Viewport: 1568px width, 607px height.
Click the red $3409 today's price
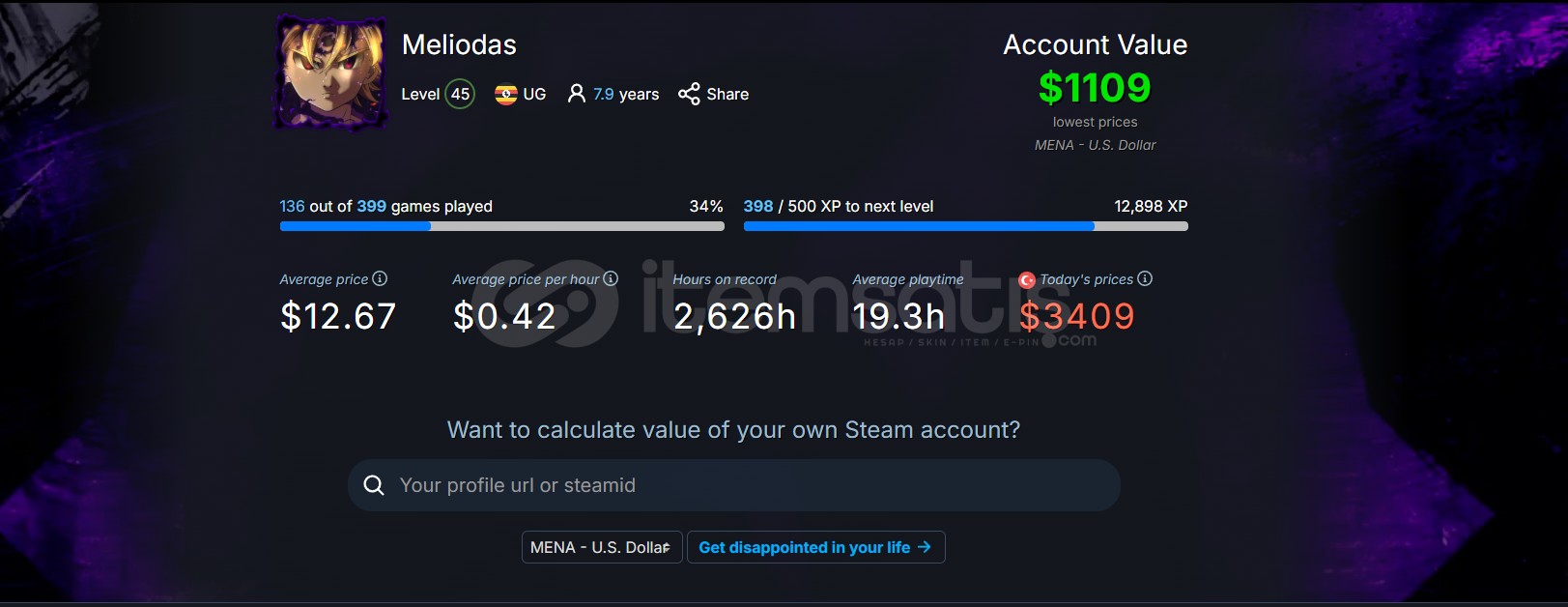(x=1077, y=316)
